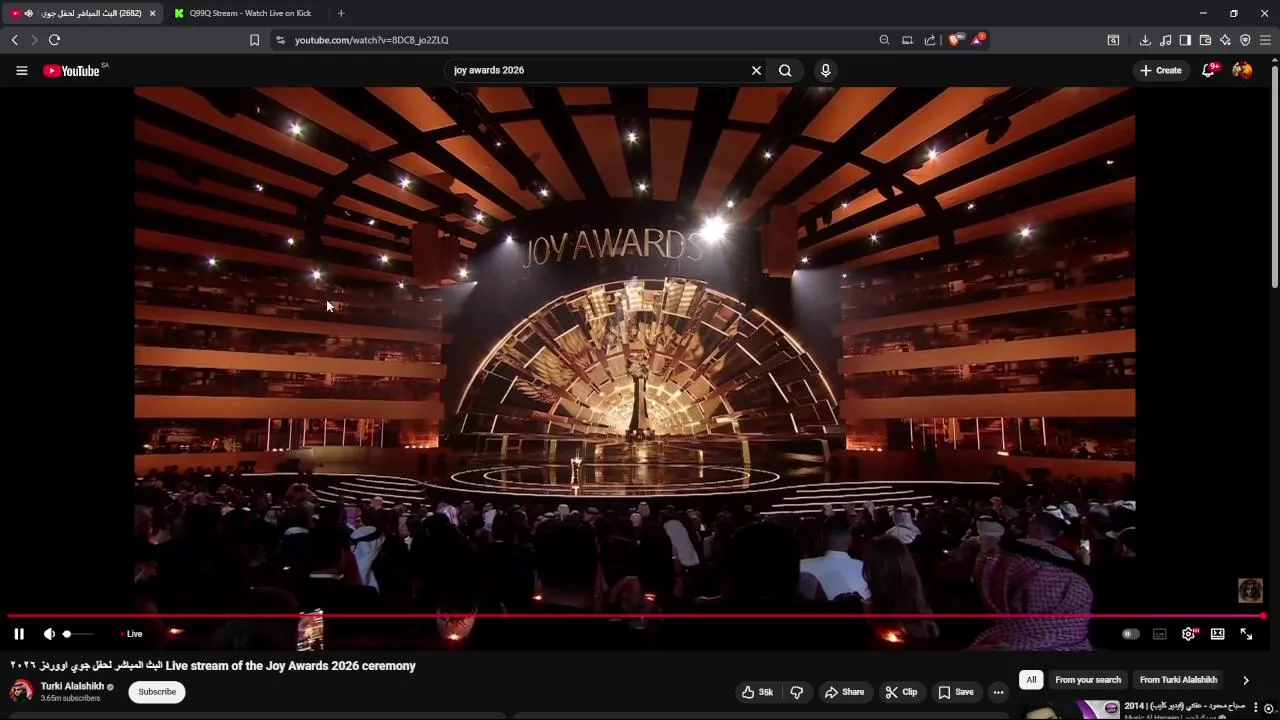Open Brave Wallet icon
The width and height of the screenshot is (1280, 720).
click(x=1205, y=40)
